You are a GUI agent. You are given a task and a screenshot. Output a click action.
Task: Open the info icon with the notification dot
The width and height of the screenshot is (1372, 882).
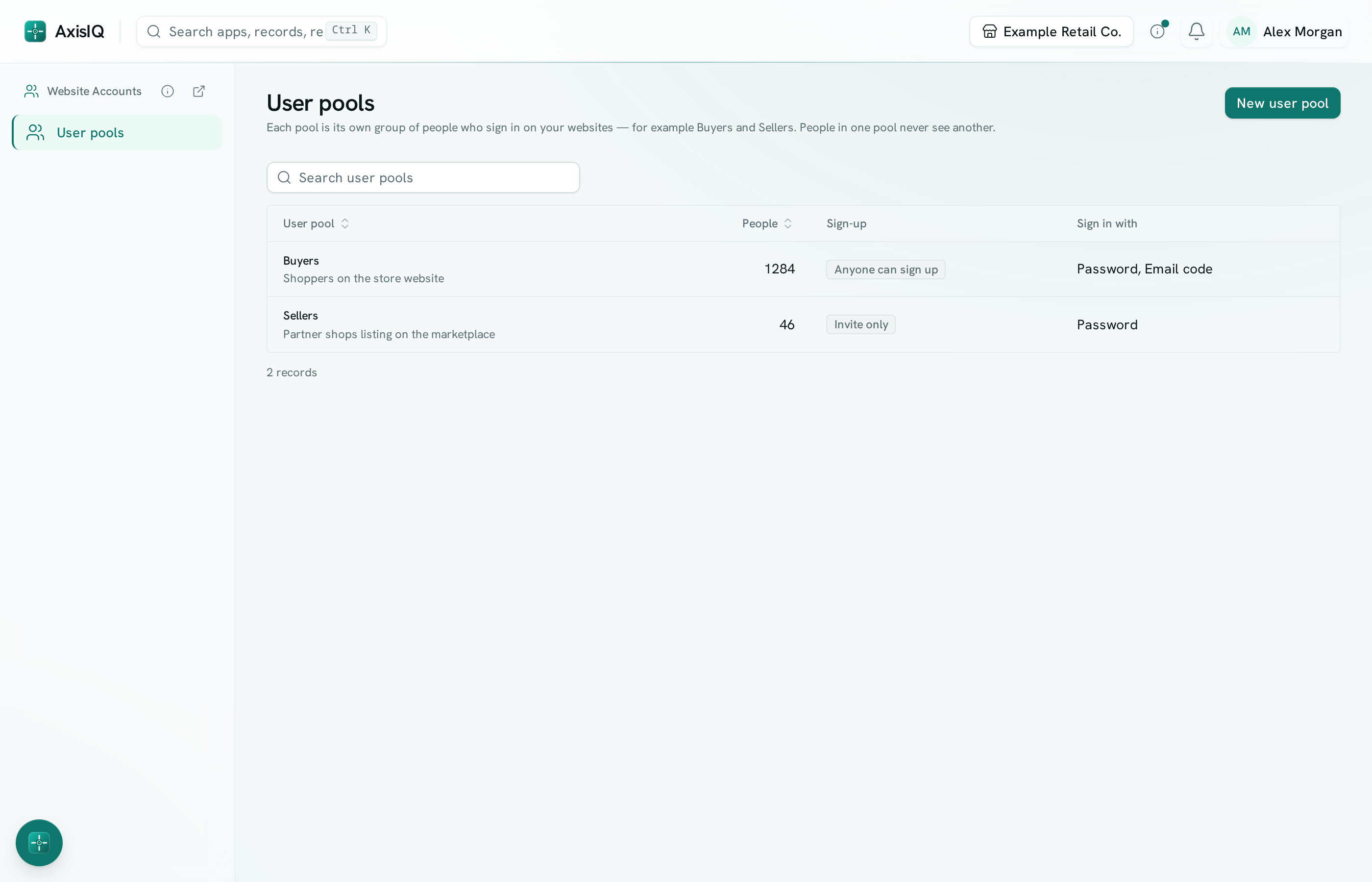click(1157, 31)
